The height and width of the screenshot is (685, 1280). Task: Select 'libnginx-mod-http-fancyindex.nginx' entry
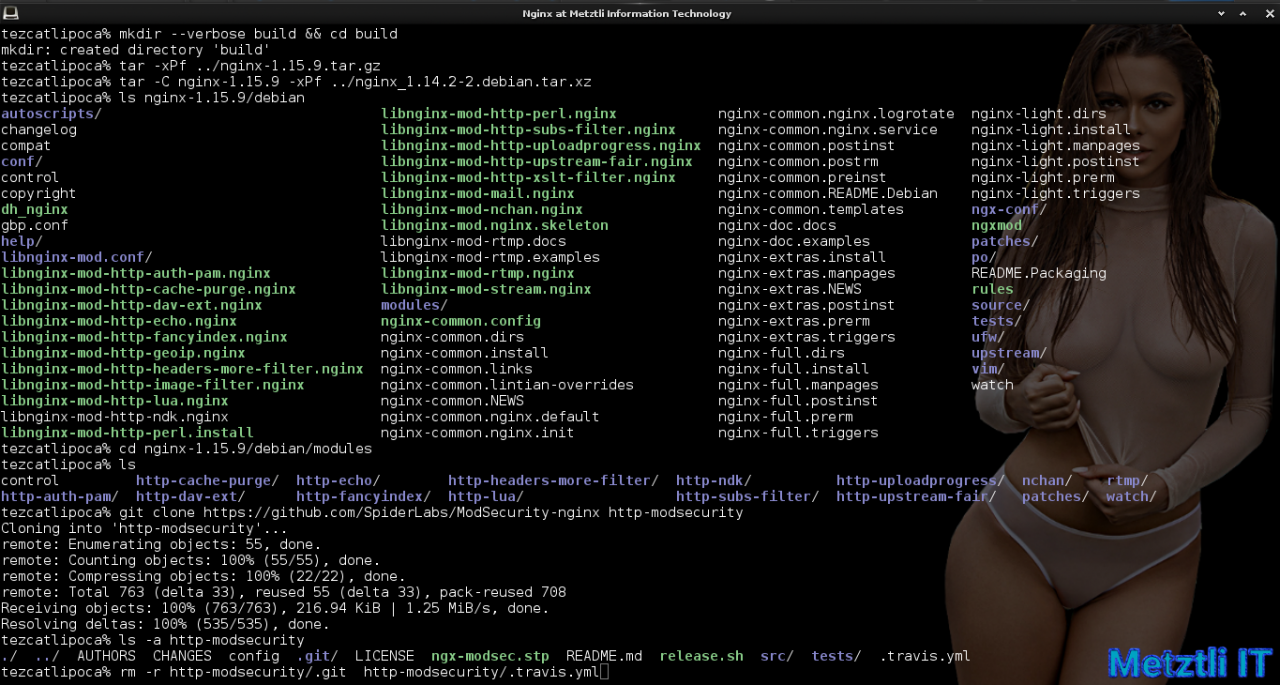tap(144, 337)
